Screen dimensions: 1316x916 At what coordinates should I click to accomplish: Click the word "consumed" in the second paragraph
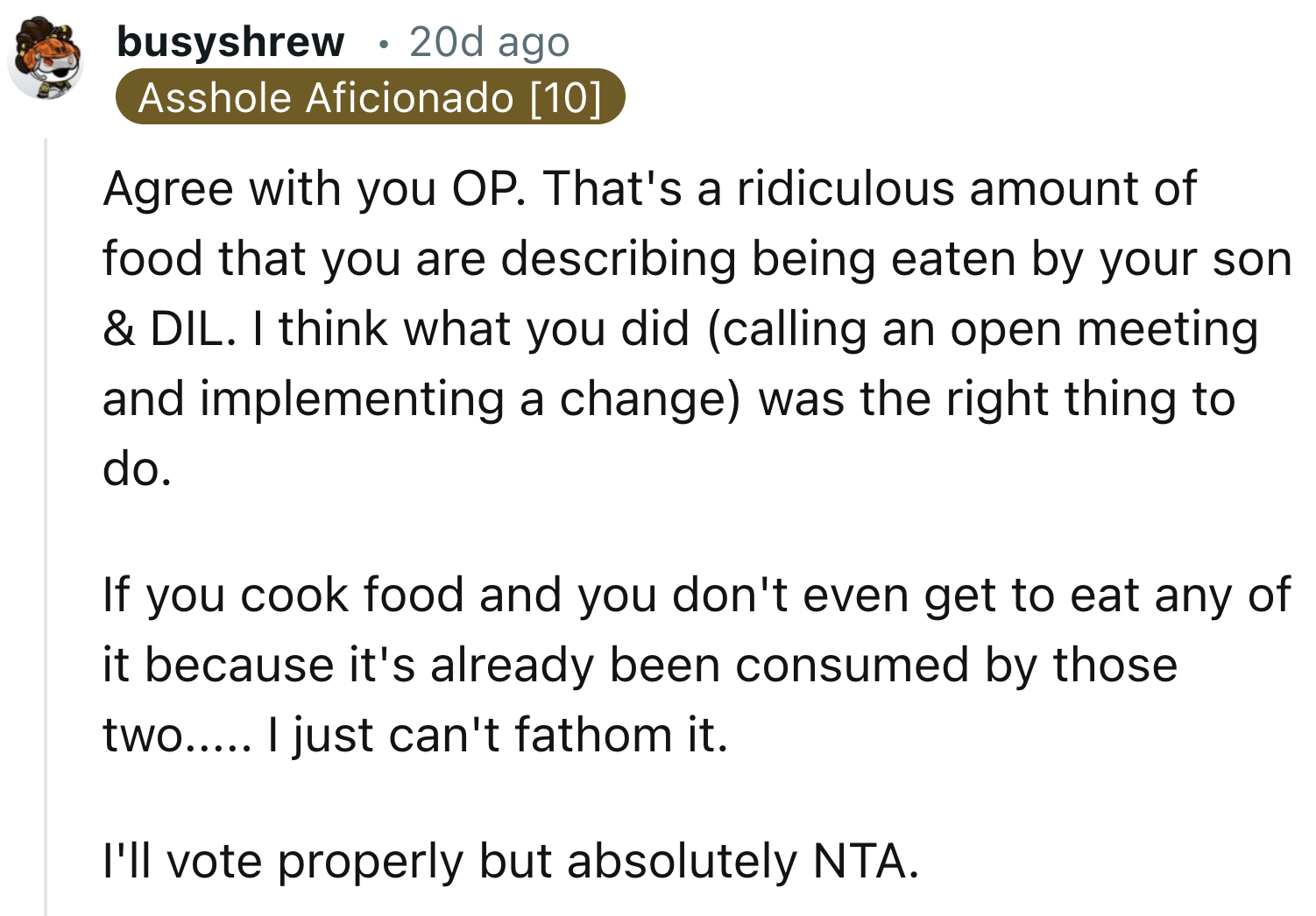(852, 664)
